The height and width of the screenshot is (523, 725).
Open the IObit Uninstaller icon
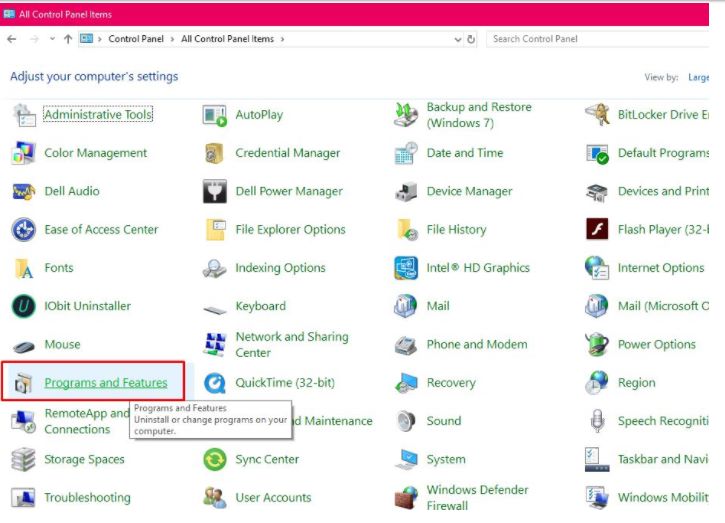point(24,306)
